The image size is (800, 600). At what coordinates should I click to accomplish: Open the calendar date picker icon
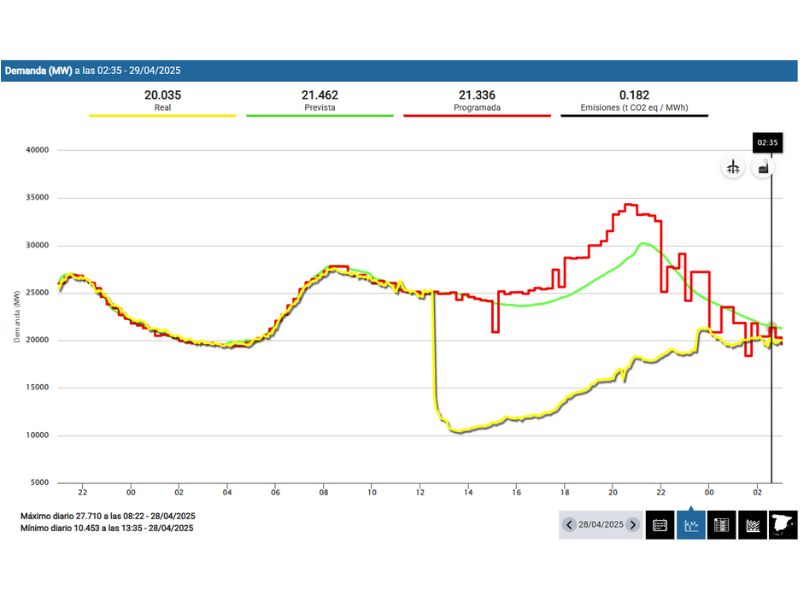point(660,525)
